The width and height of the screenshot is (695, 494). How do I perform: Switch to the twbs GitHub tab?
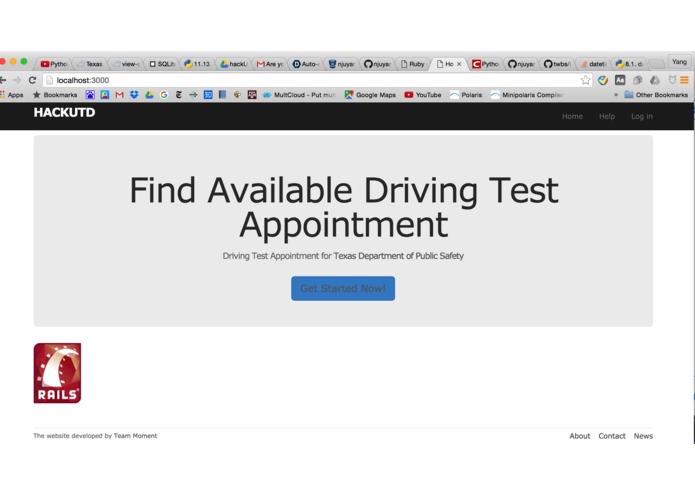coord(557,64)
